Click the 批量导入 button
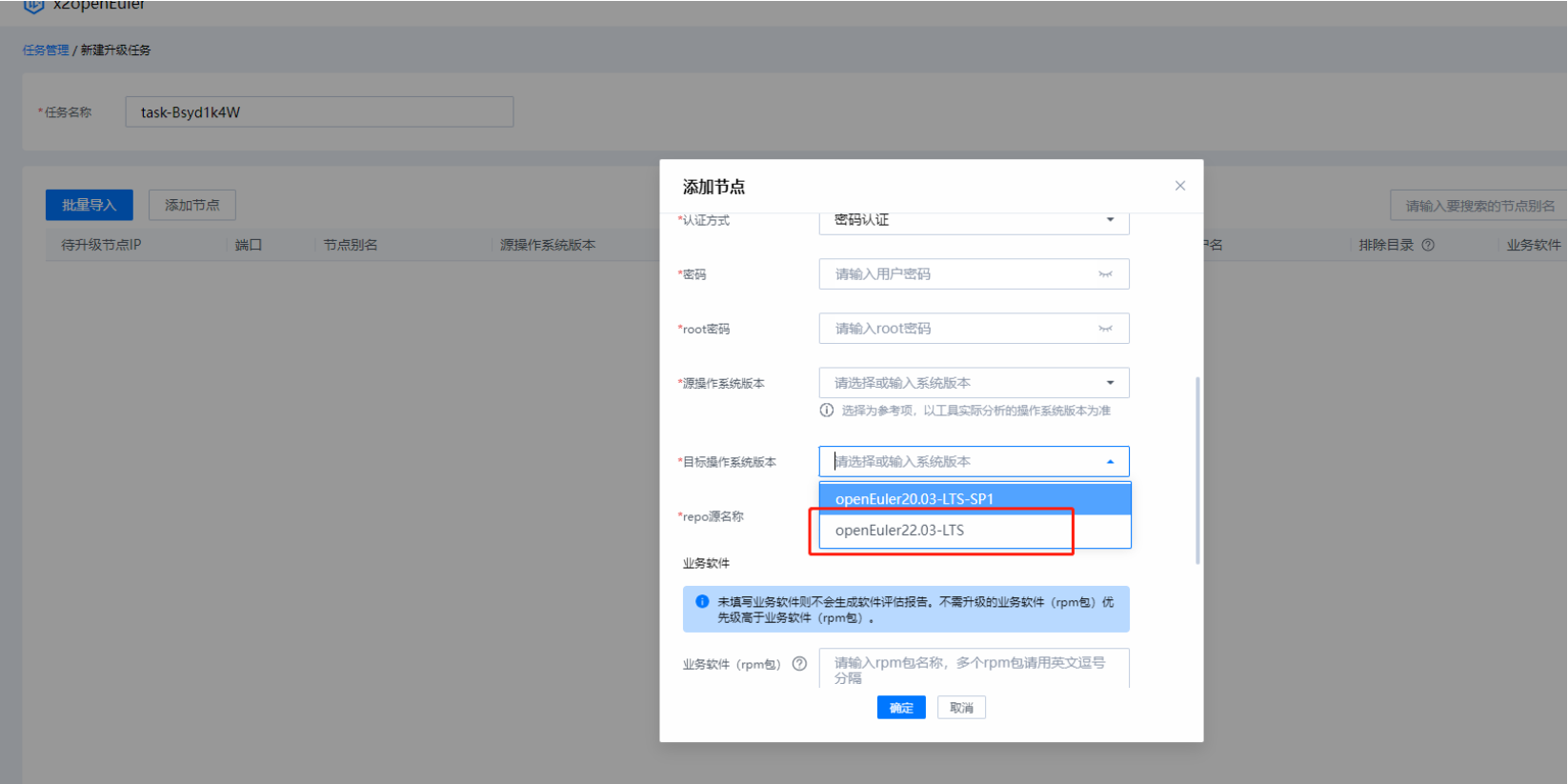The width and height of the screenshot is (1568, 784). click(89, 205)
